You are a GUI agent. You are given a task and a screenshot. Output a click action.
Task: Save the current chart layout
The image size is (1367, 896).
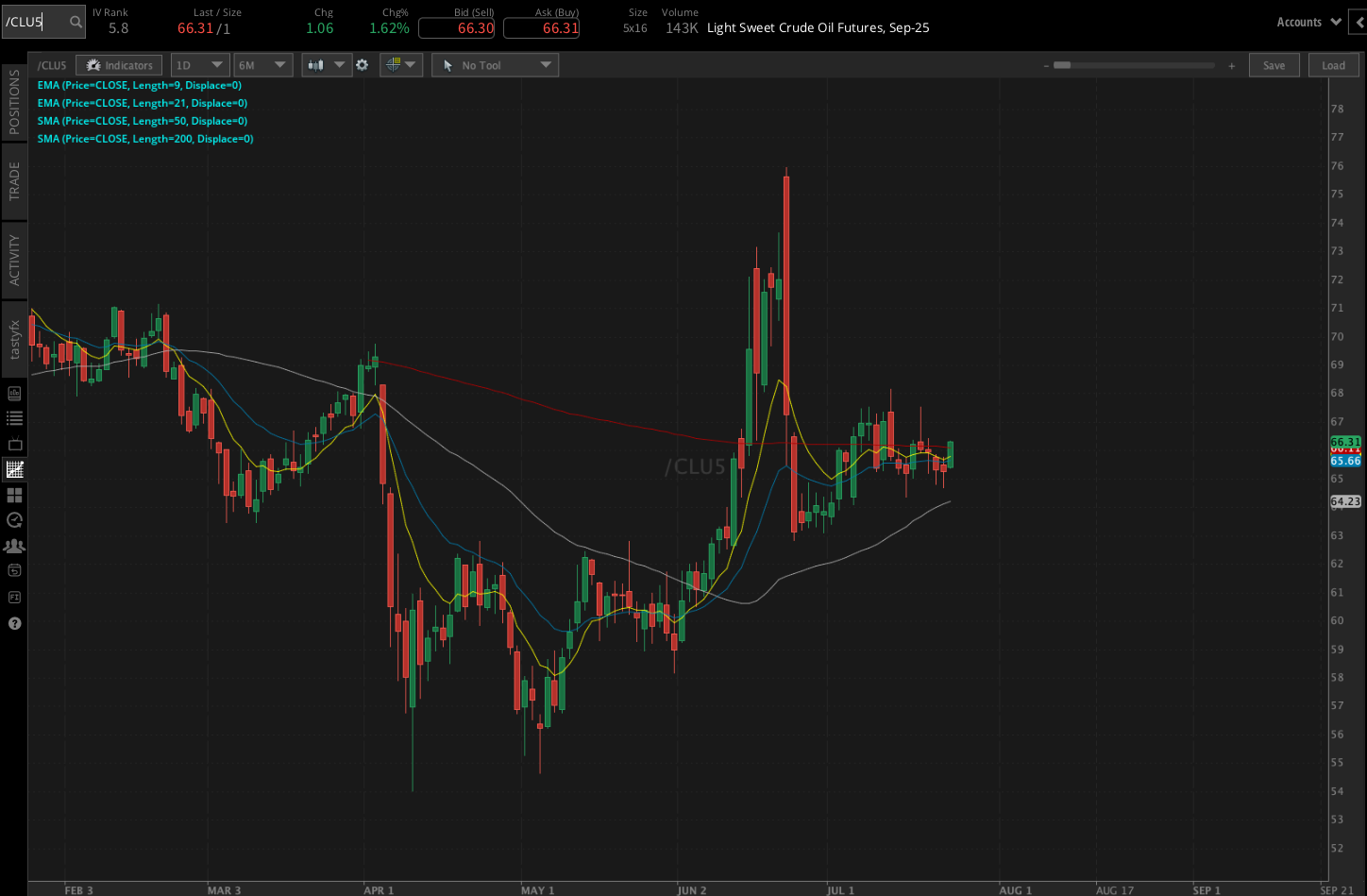coord(1274,65)
